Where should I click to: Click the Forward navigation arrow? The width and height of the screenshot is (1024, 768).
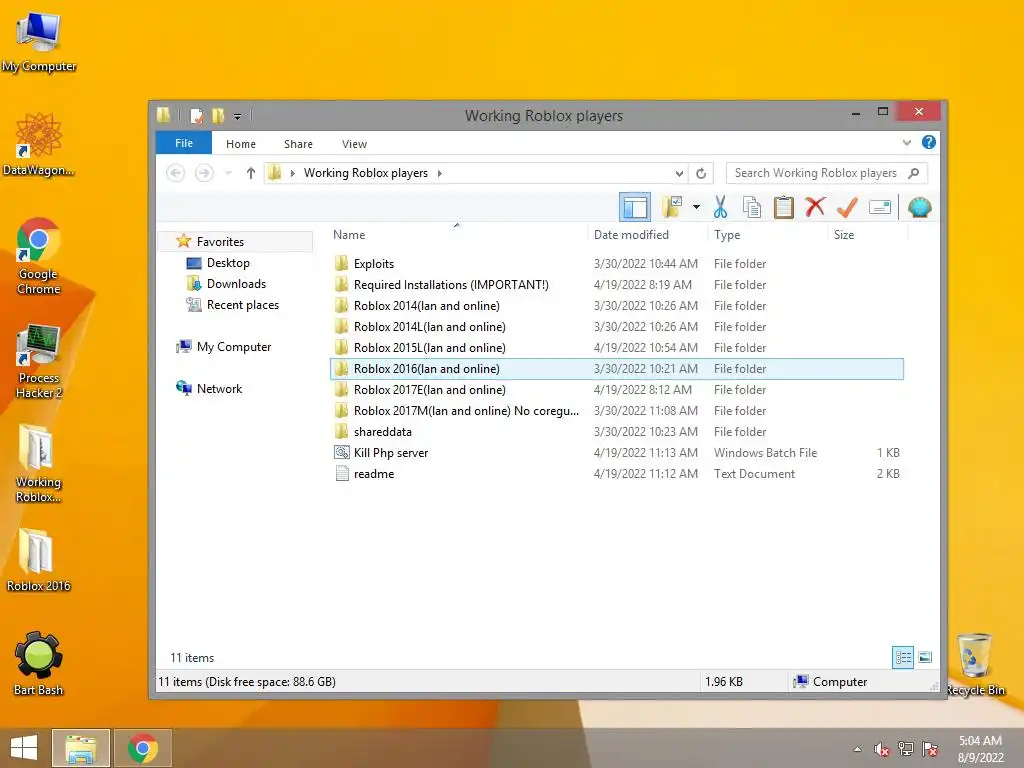coord(204,173)
